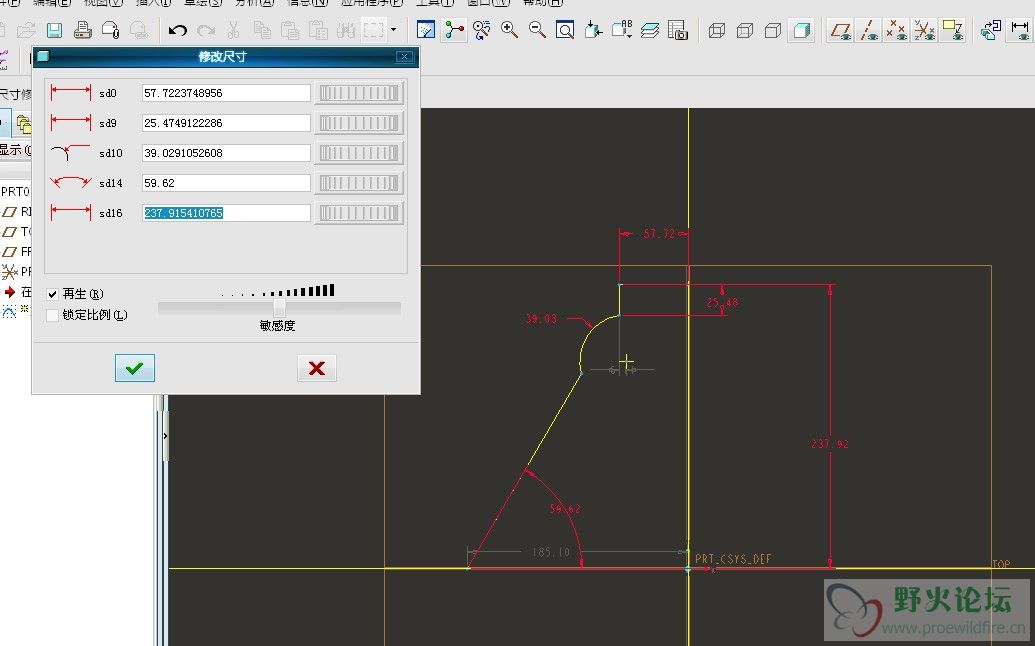Open the view manager icon
This screenshot has height=646, width=1035.
[x=678, y=30]
